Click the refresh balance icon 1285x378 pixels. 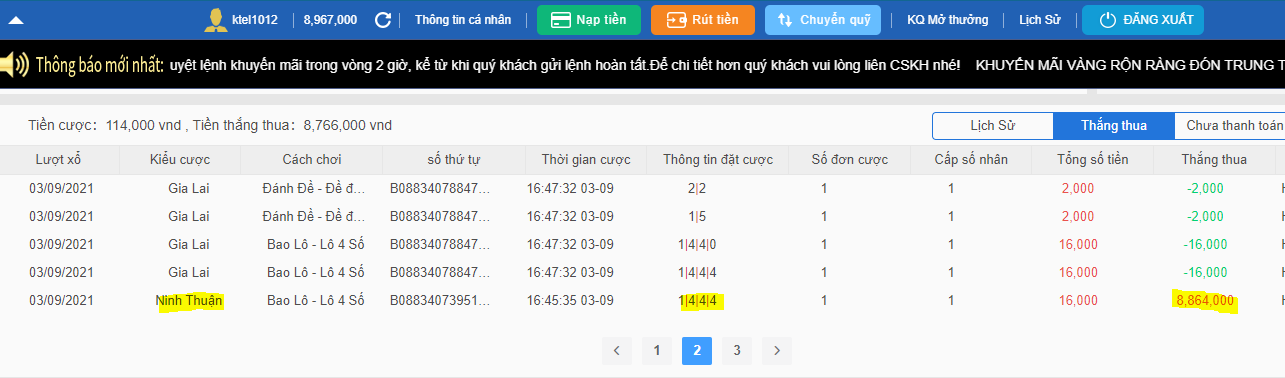382,20
